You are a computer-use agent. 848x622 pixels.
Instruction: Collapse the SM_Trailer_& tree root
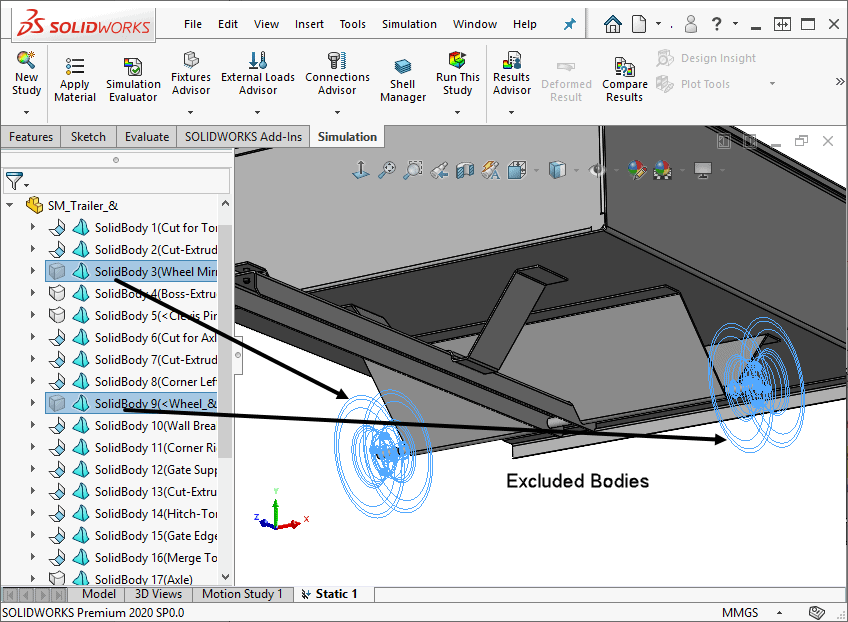10,205
